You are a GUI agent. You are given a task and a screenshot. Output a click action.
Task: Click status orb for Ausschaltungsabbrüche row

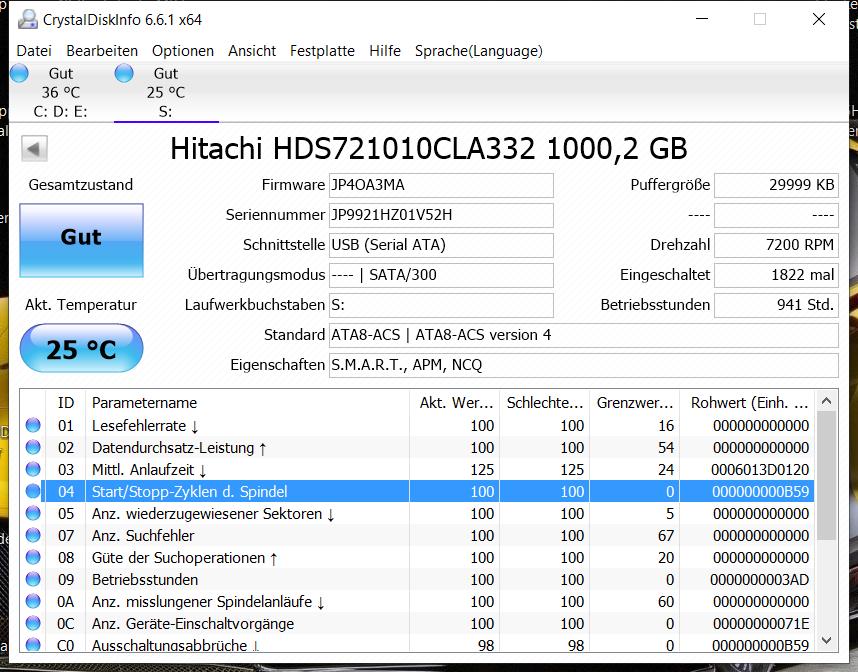[x=33, y=644]
